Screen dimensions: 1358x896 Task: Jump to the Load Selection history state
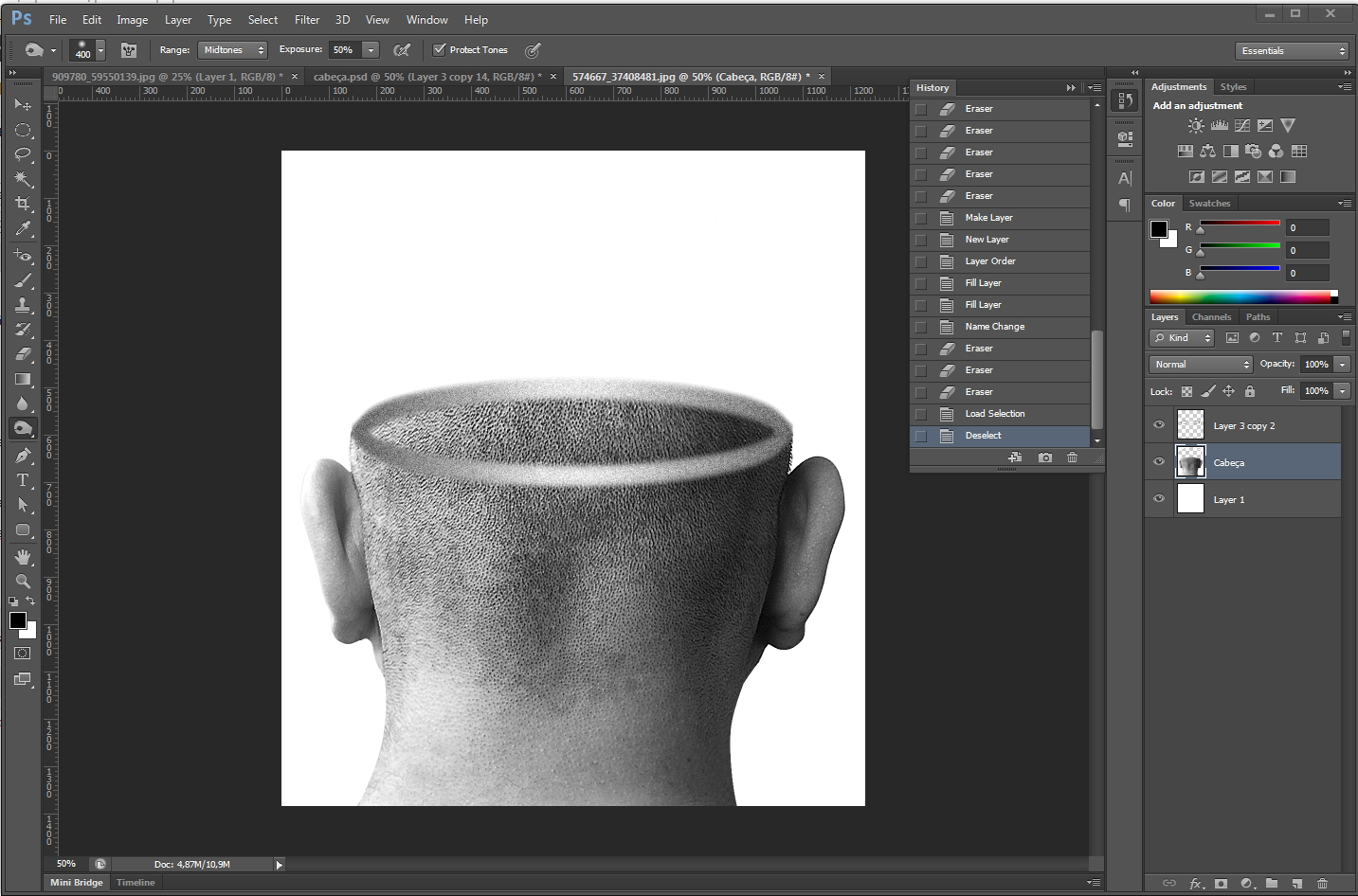tap(994, 414)
